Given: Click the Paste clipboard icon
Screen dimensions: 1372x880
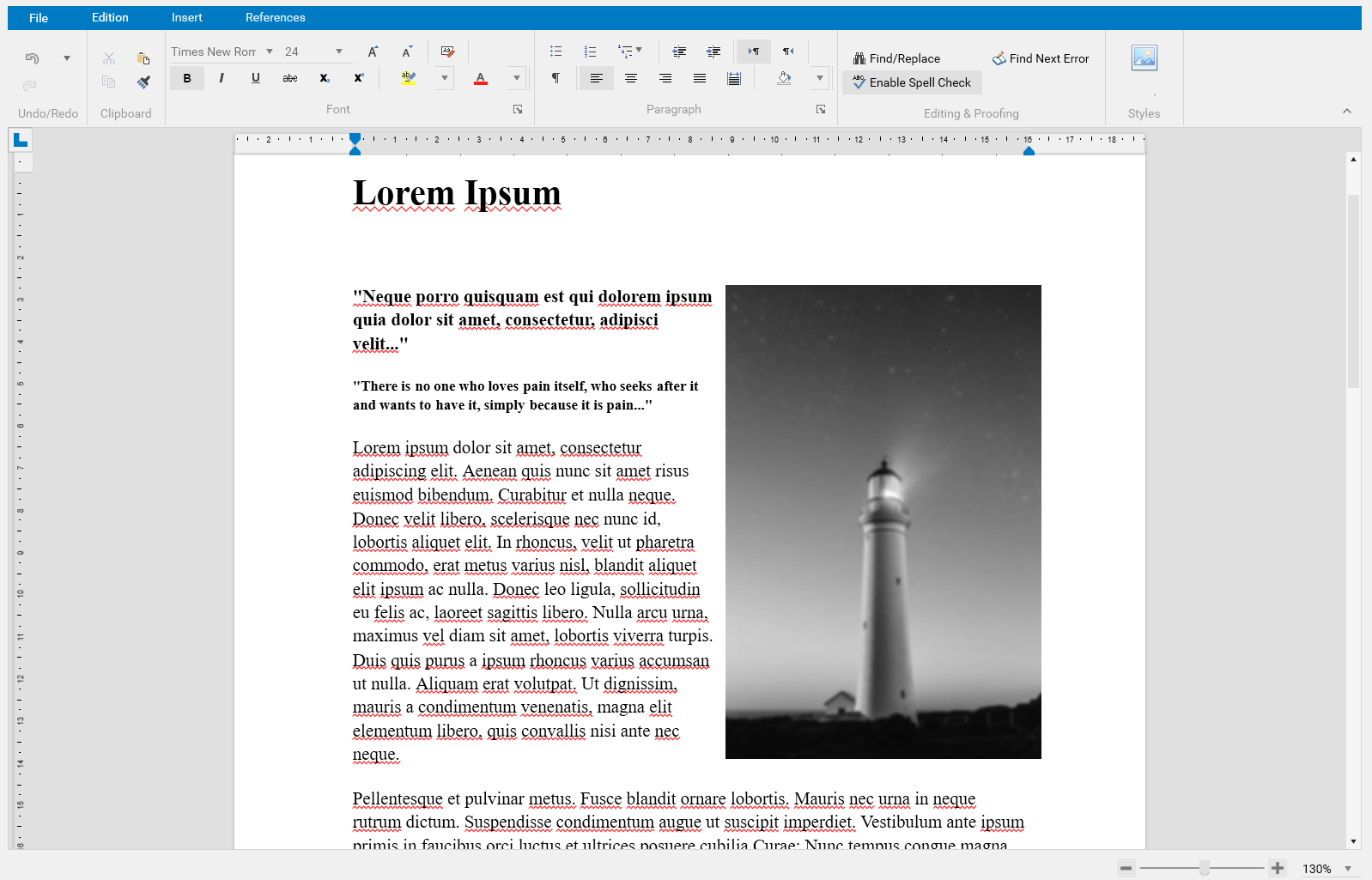Looking at the screenshot, I should click(143, 58).
